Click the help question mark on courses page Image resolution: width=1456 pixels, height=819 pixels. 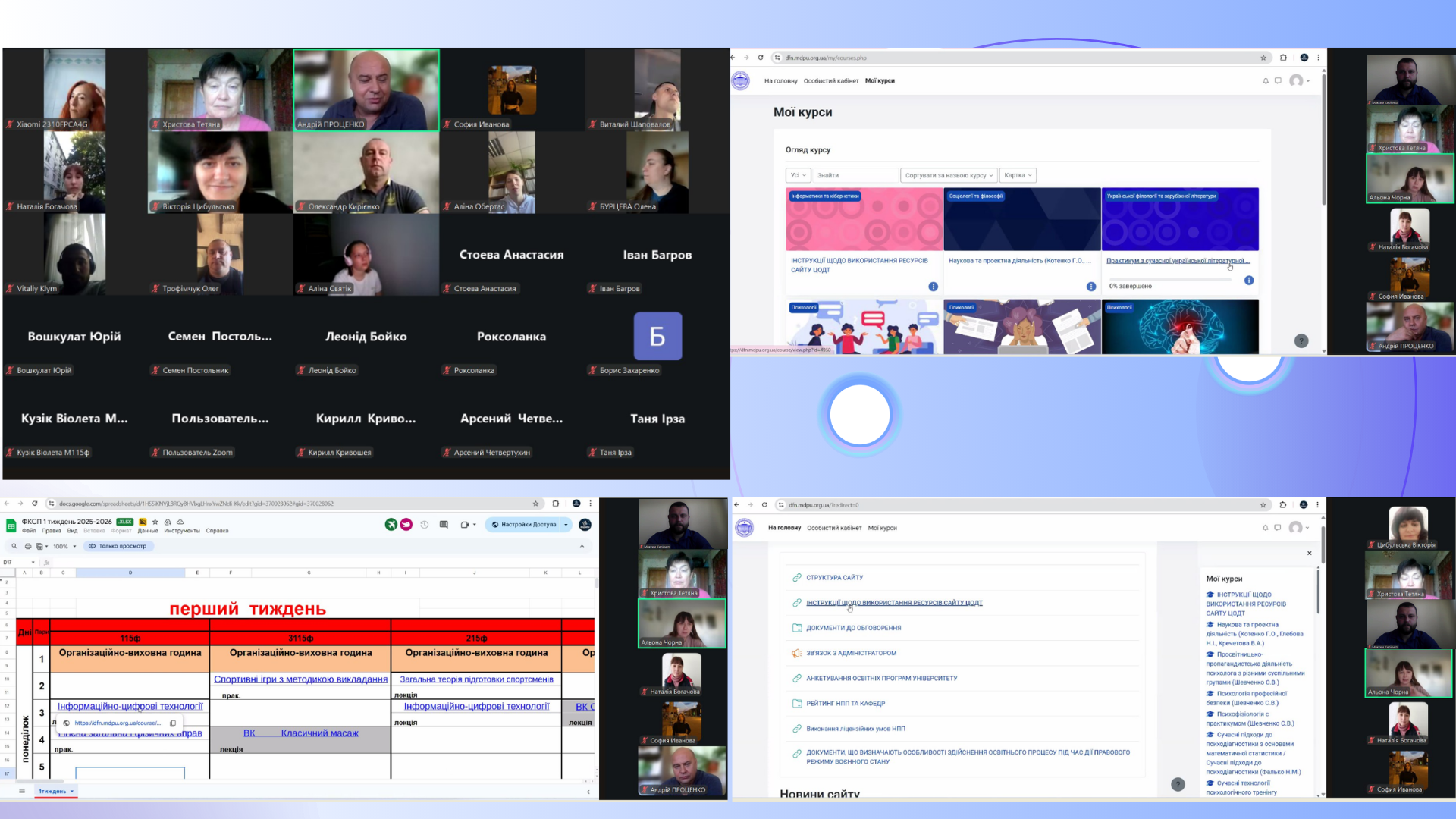tap(1301, 341)
